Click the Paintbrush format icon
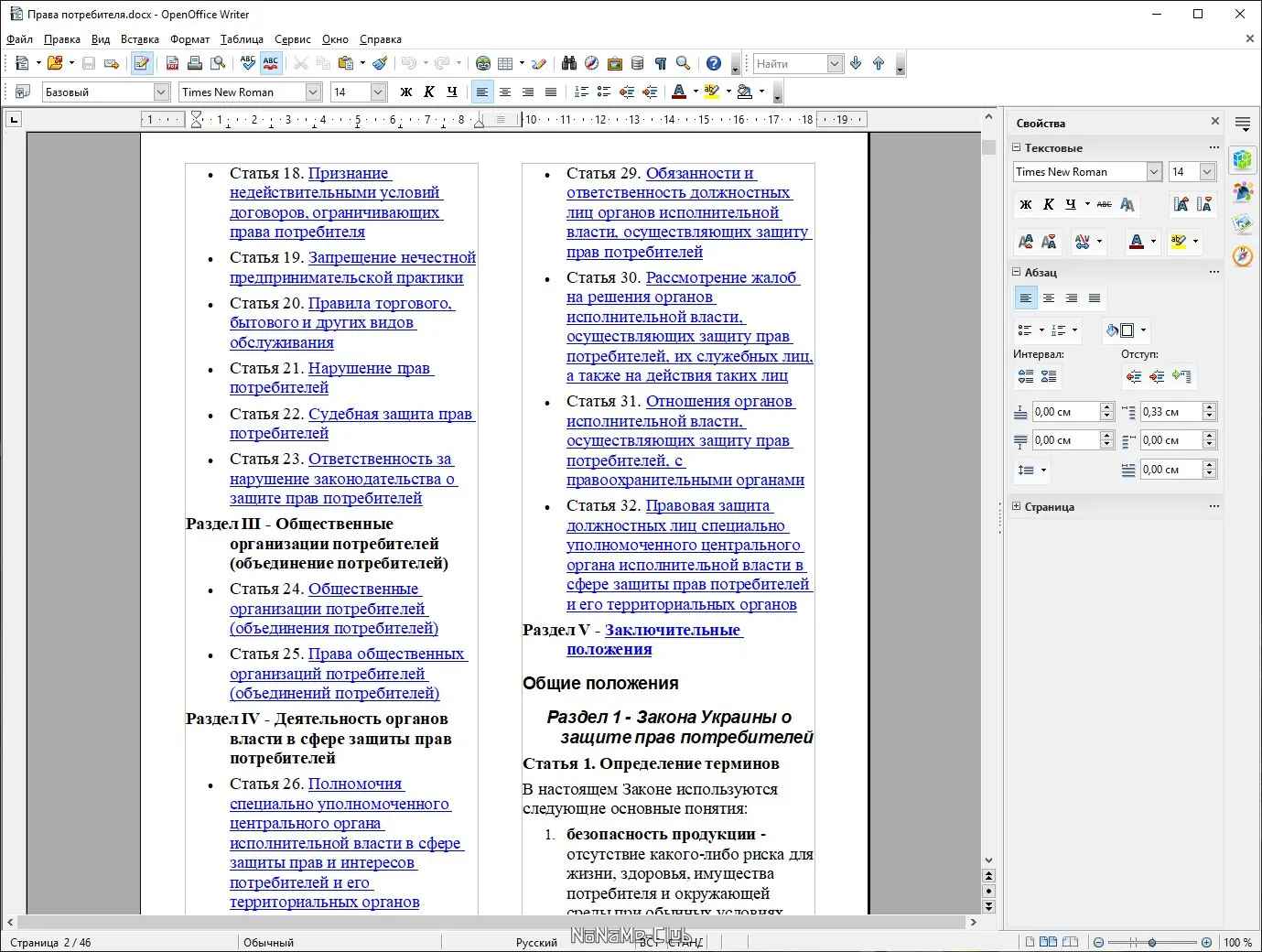The image size is (1262, 952). coord(380,63)
